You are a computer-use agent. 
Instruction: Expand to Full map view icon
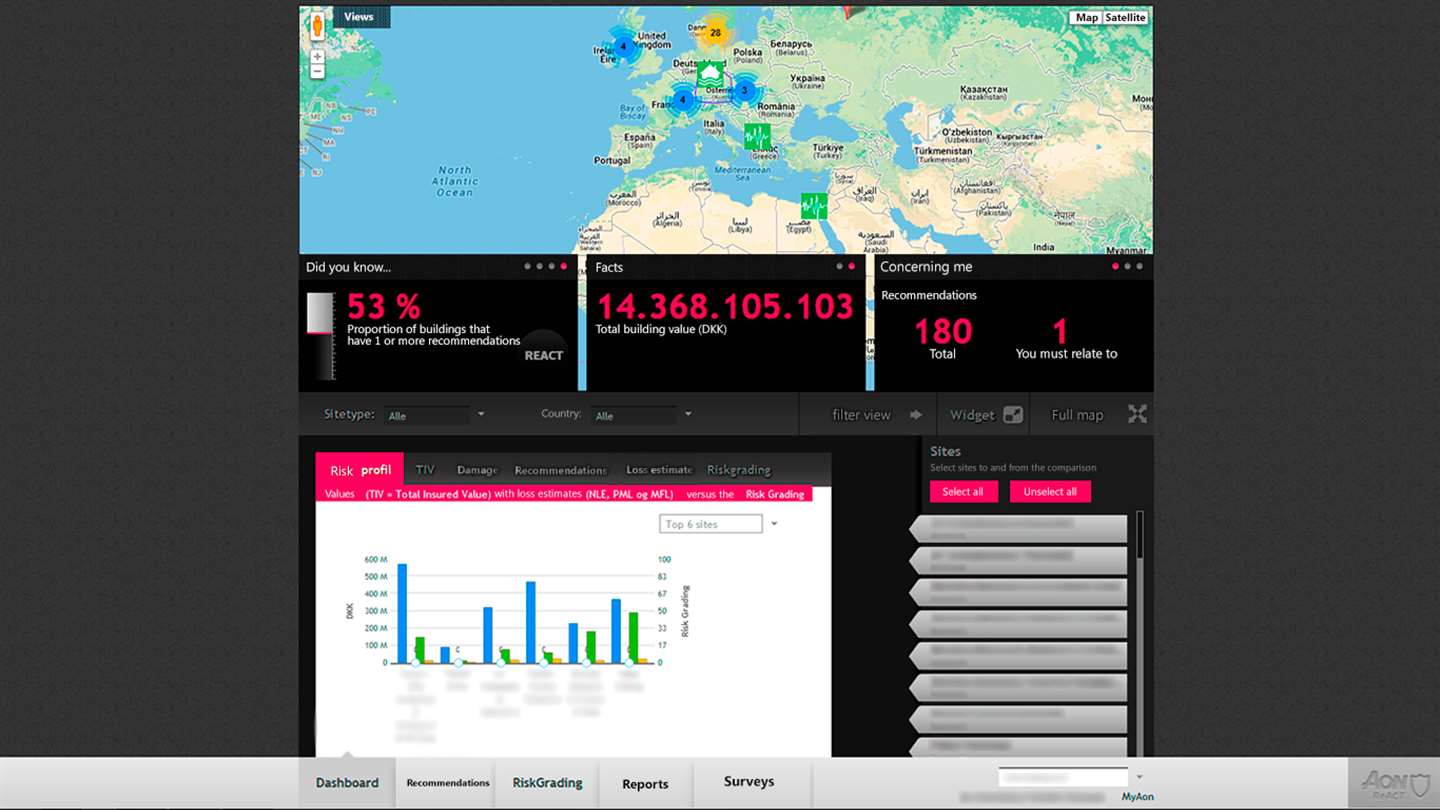point(1137,414)
